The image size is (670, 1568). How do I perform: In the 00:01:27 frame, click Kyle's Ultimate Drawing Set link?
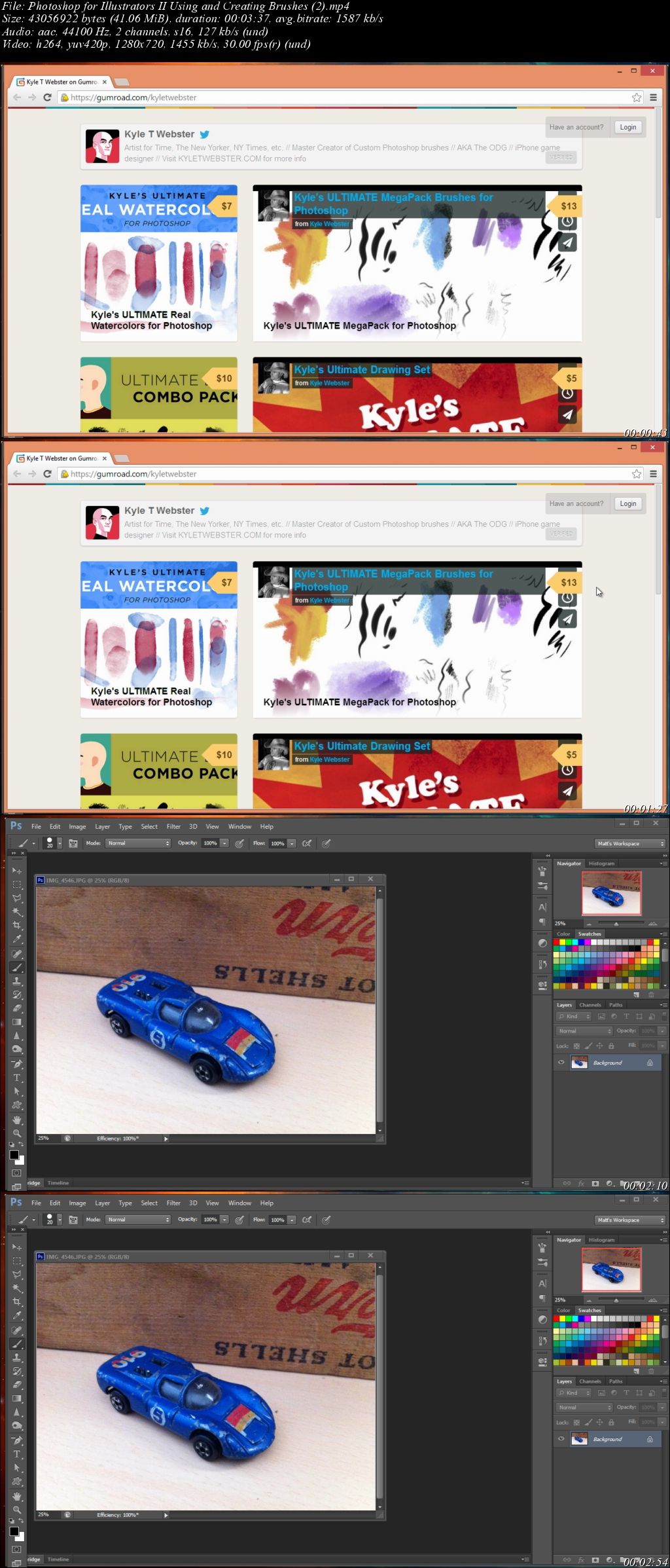point(362,746)
